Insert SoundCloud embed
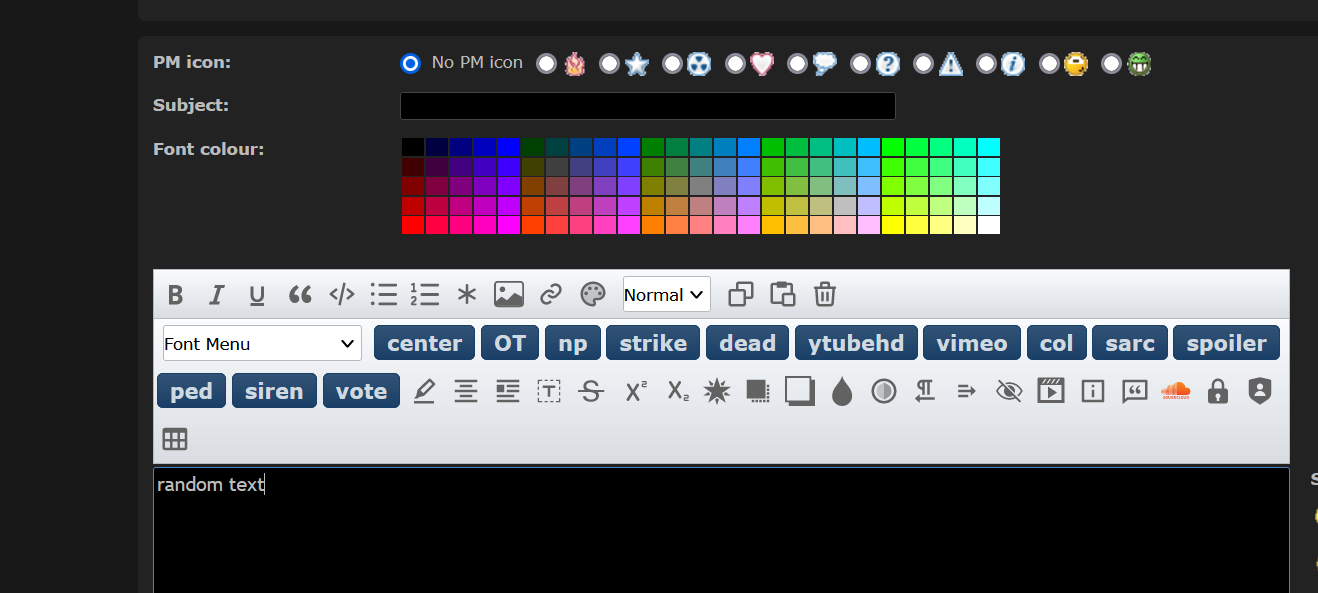 (x=1176, y=390)
